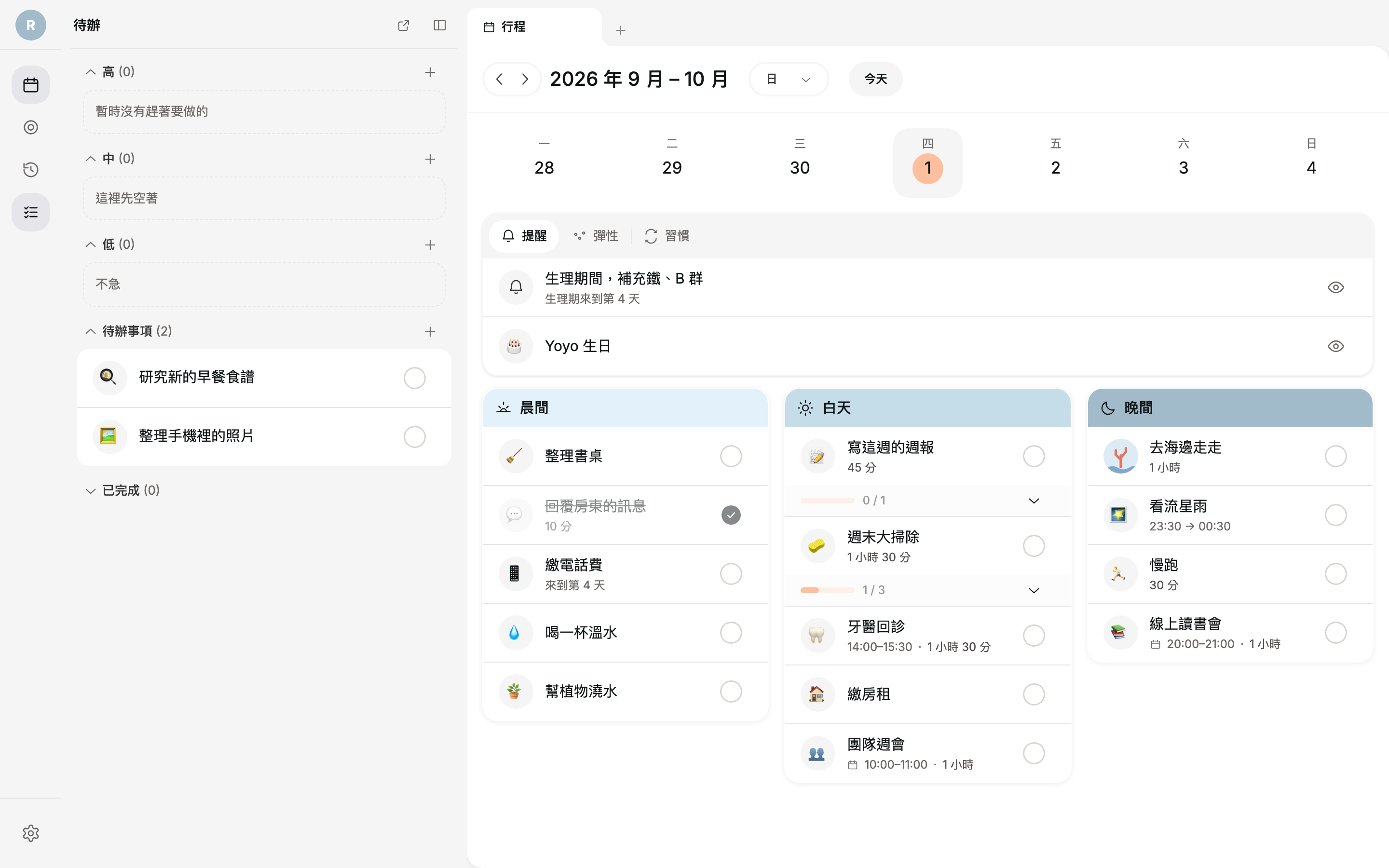Toggle the sidebar panel layout icon
This screenshot has height=868, width=1389.
pyautogui.click(x=440, y=25)
